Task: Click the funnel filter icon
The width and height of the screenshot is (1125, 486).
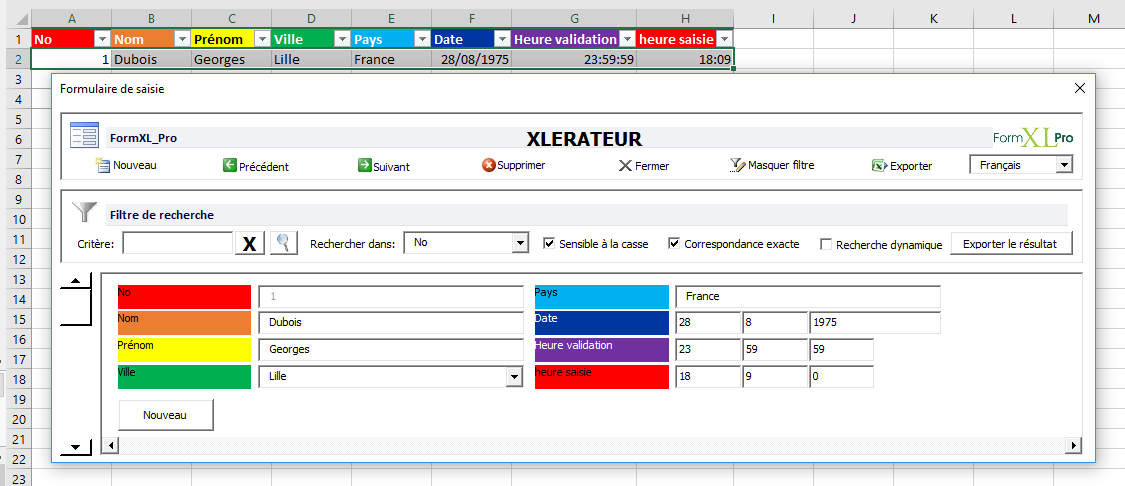Action: (84, 212)
